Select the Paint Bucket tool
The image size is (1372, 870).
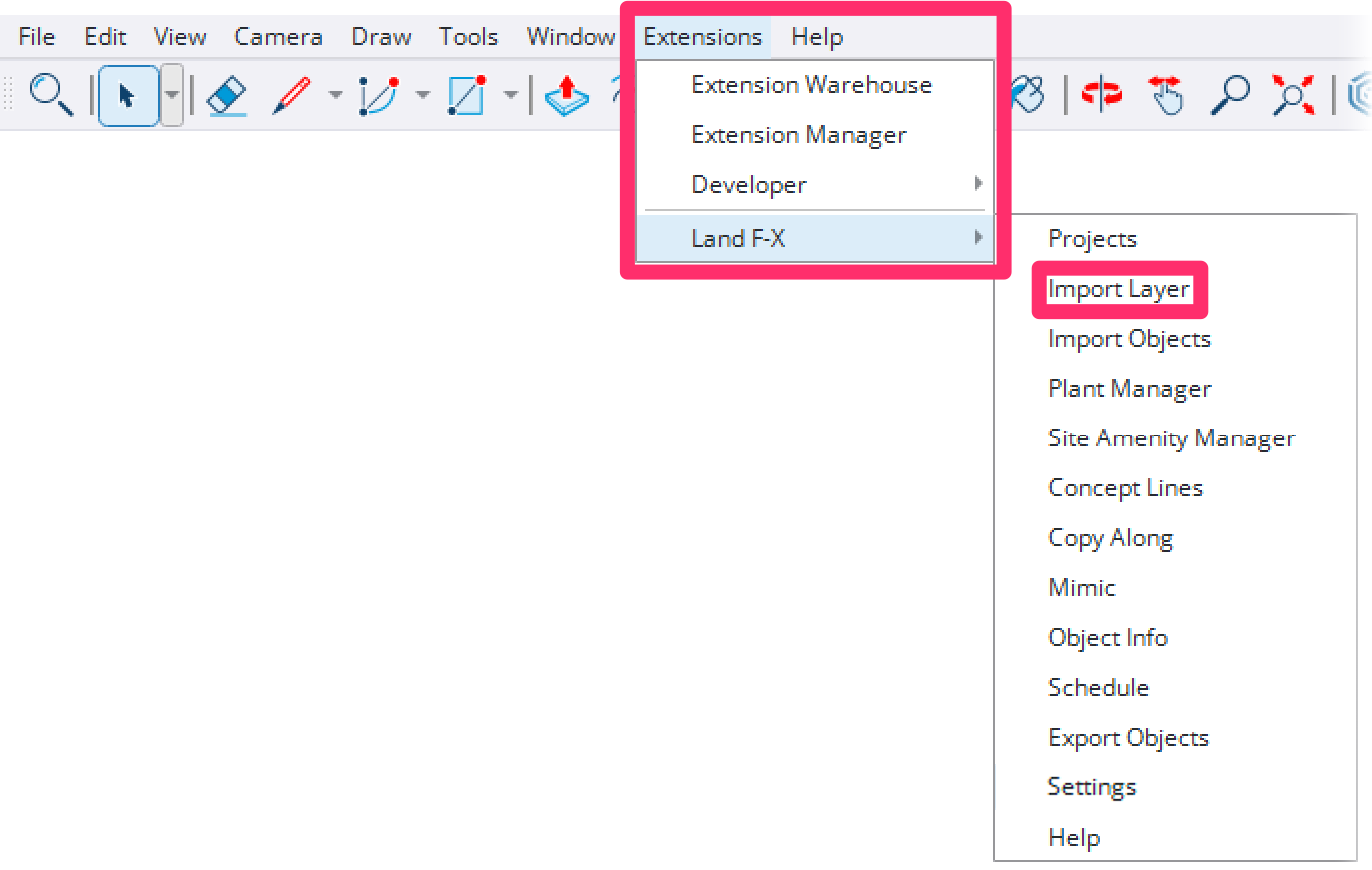[1029, 96]
